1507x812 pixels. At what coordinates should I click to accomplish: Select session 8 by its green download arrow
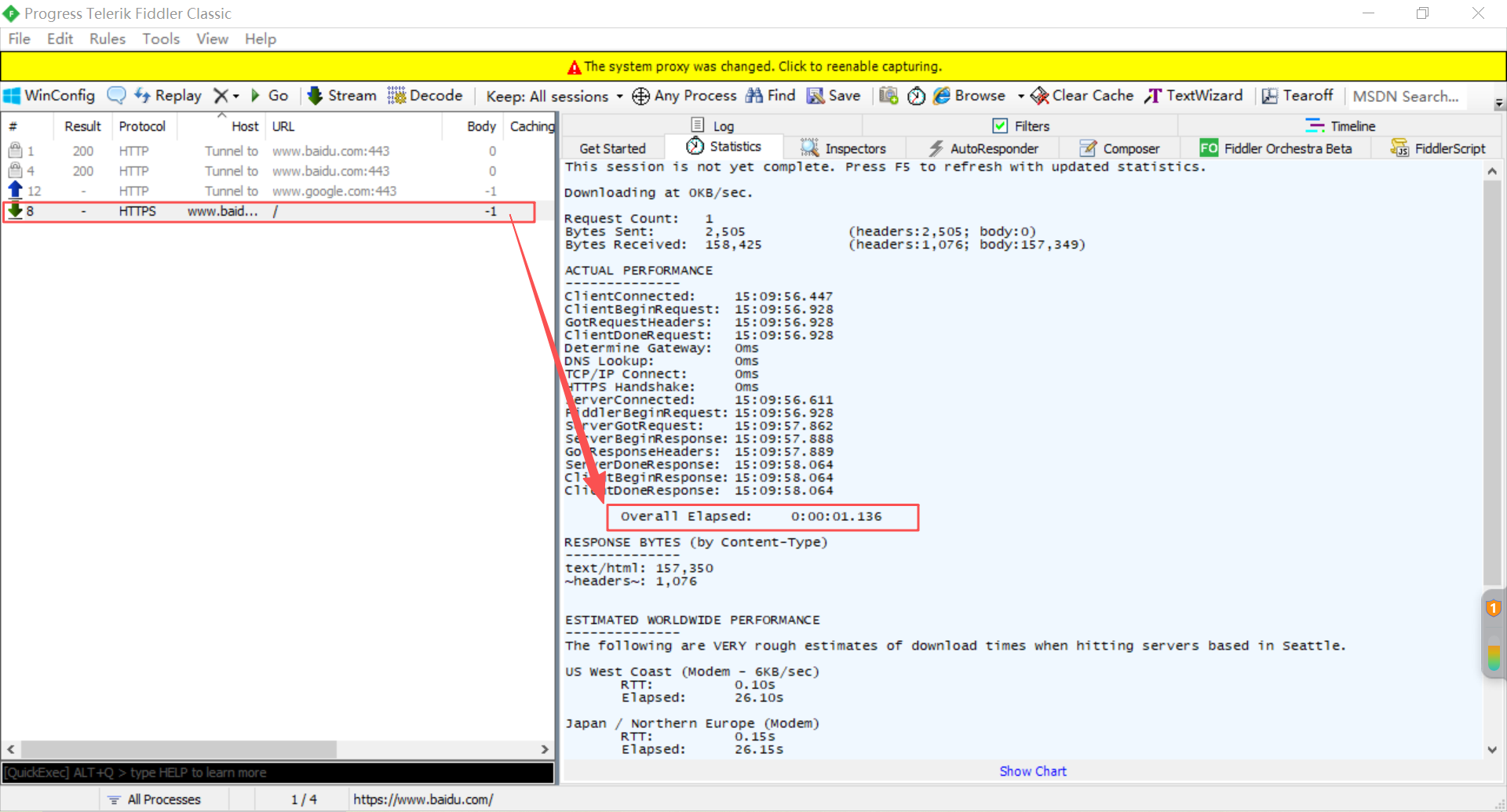15,210
